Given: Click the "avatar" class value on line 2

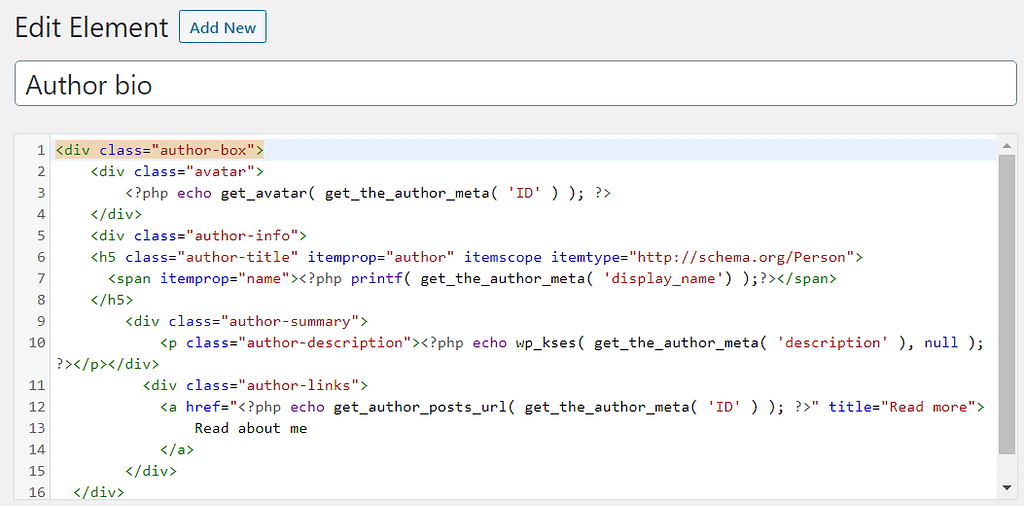Looking at the screenshot, I should 221,172.
